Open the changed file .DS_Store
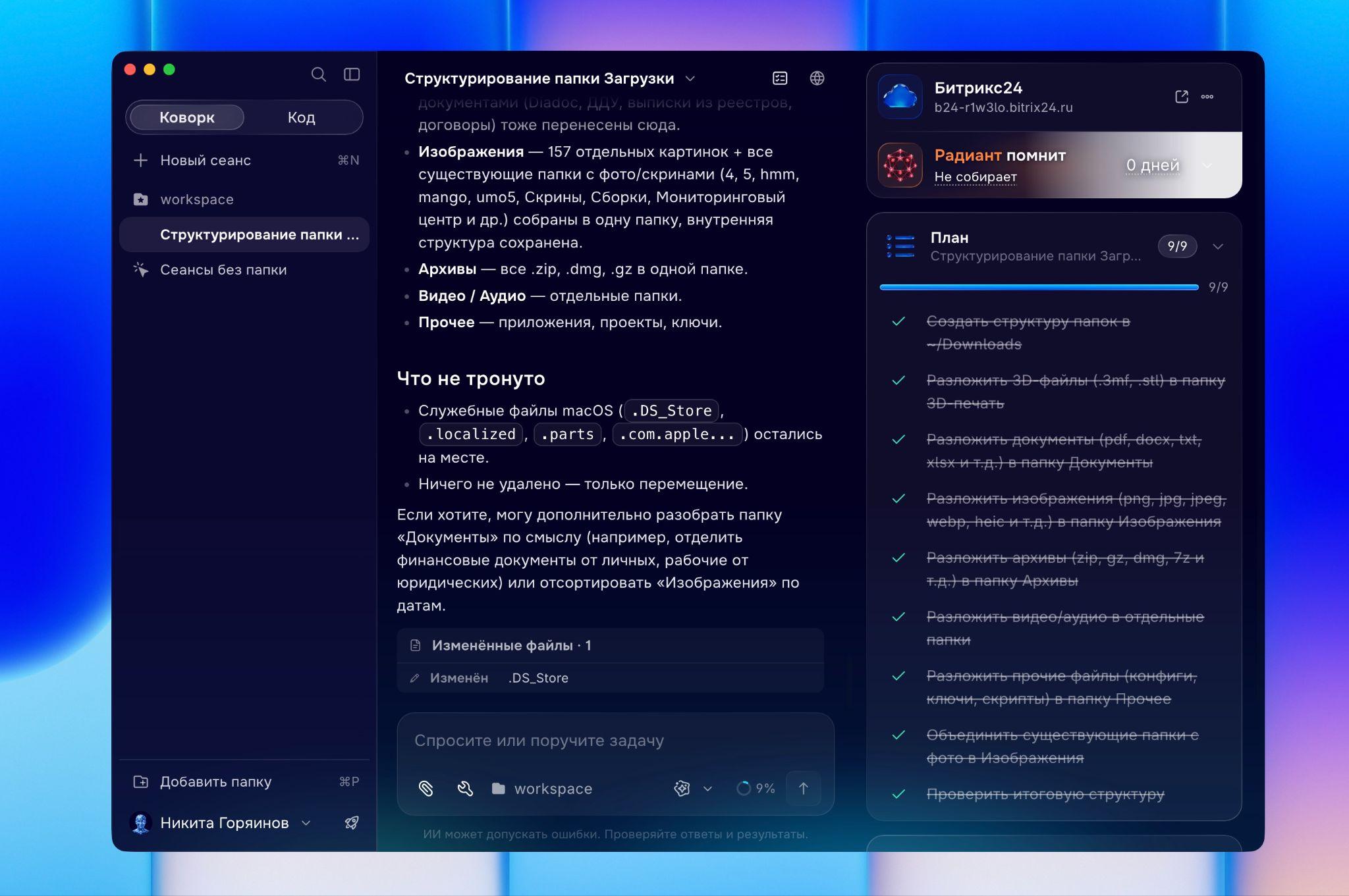Screen dimensions: 1349x896 coord(538,678)
